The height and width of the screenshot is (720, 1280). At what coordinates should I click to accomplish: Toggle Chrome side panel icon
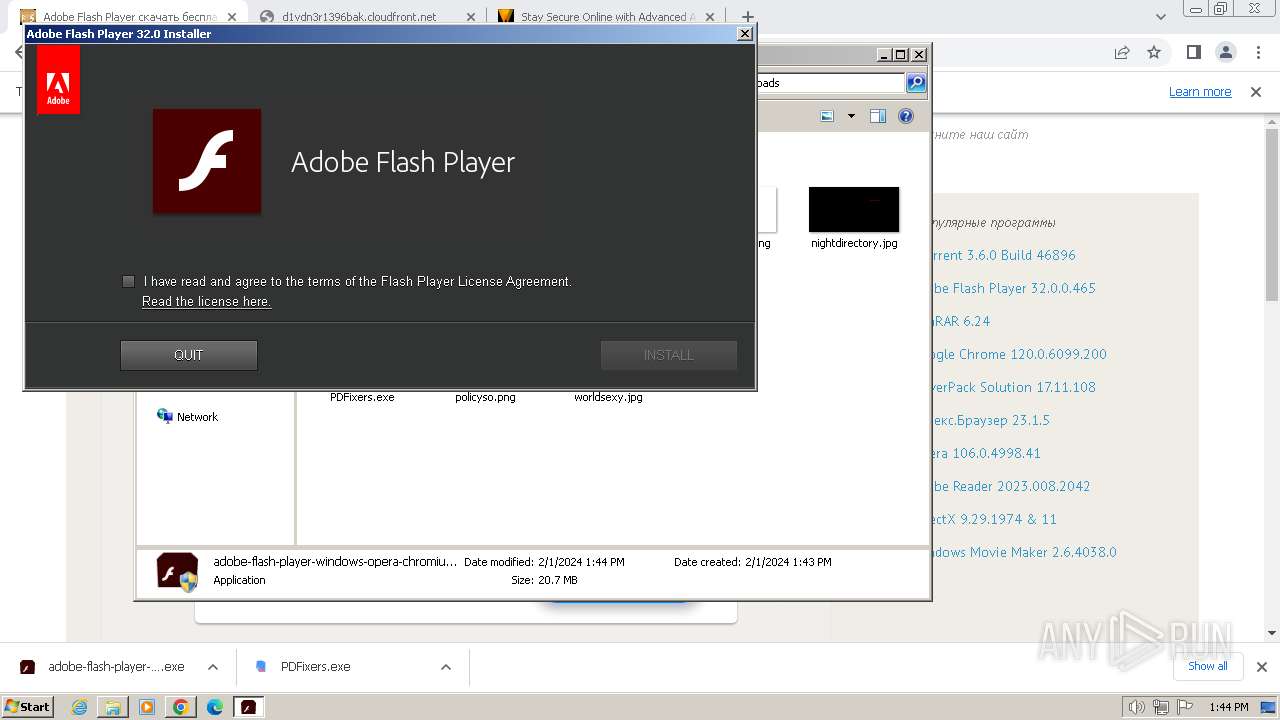click(x=1193, y=52)
